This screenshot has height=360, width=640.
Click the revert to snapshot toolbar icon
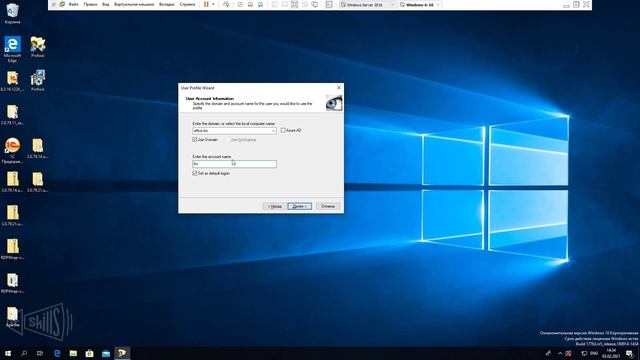click(x=250, y=4)
